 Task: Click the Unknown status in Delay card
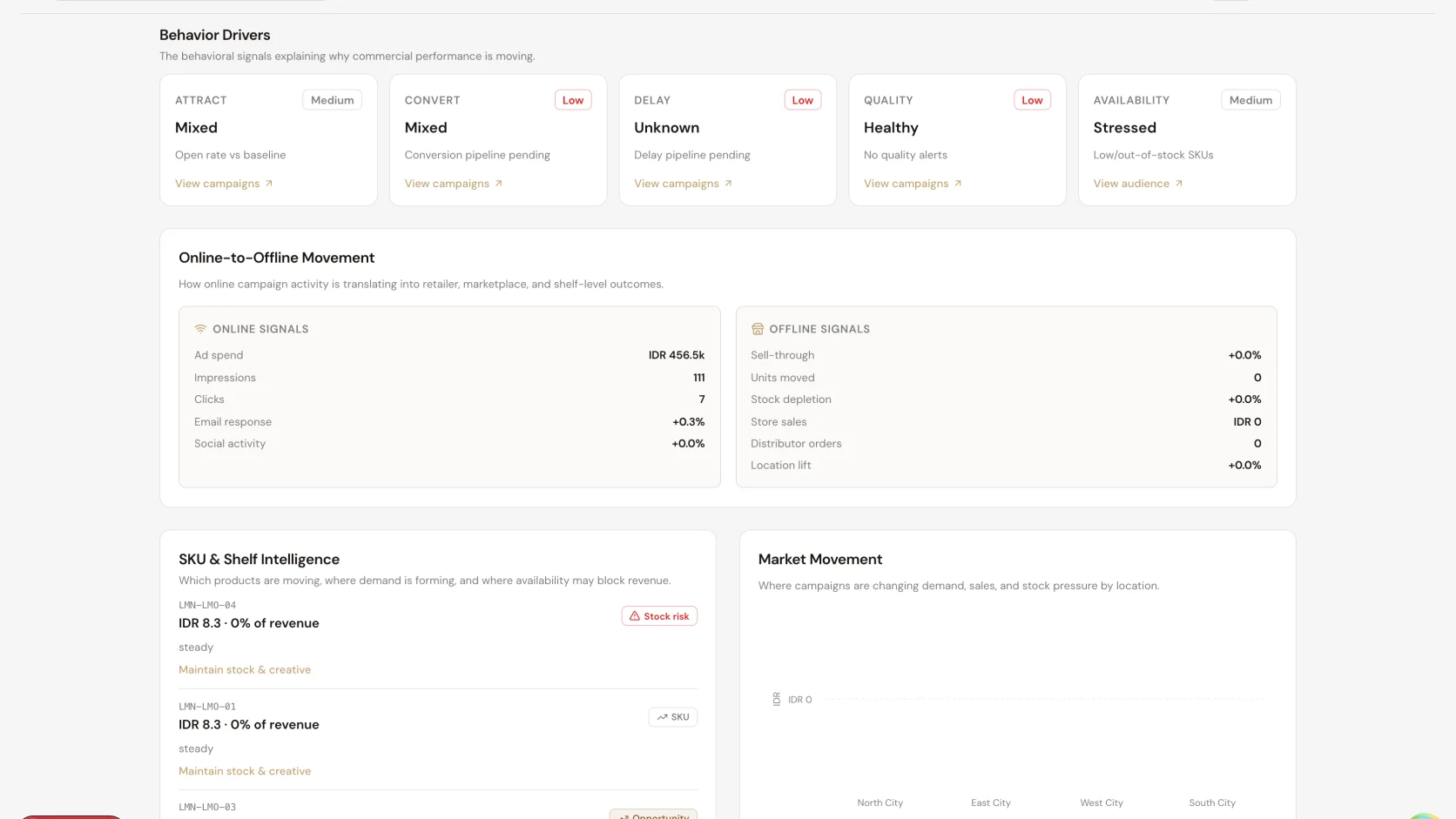[x=667, y=128]
